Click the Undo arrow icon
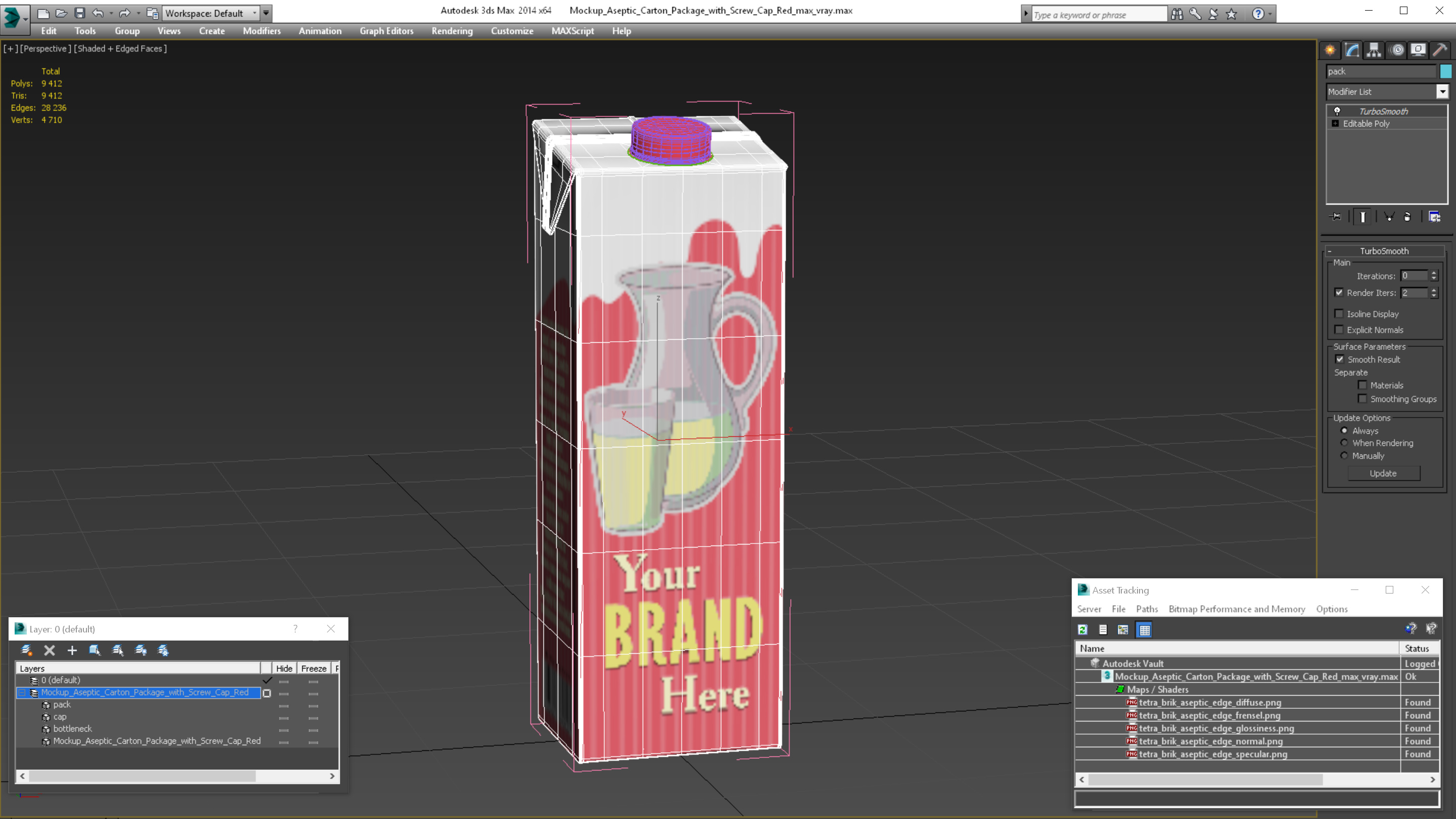The height and width of the screenshot is (819, 1456). click(98, 13)
